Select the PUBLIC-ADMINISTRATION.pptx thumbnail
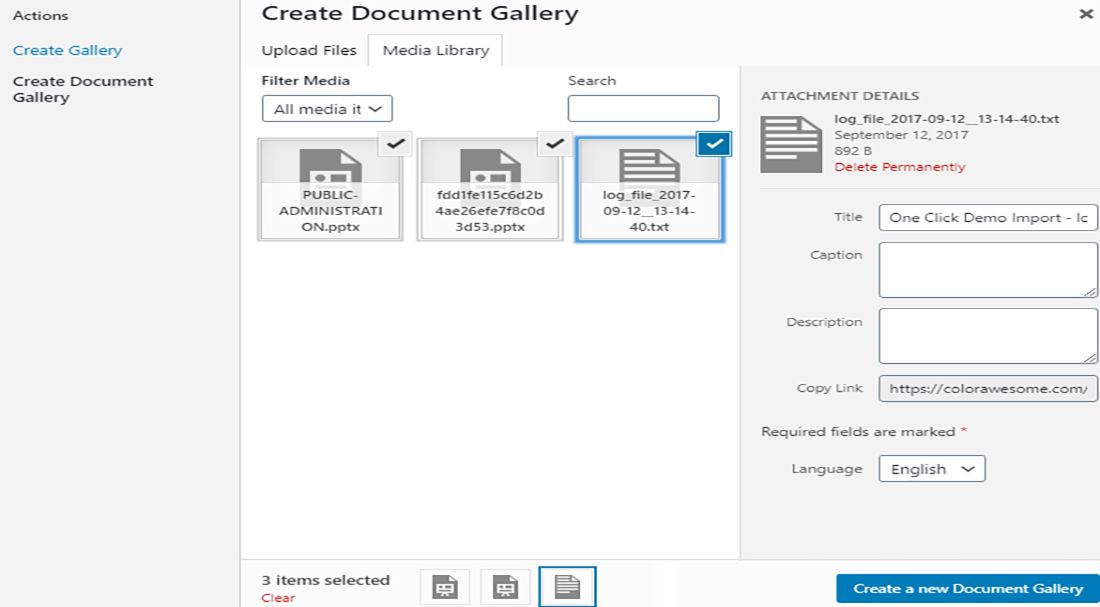This screenshot has width=1100, height=607. [x=330, y=189]
